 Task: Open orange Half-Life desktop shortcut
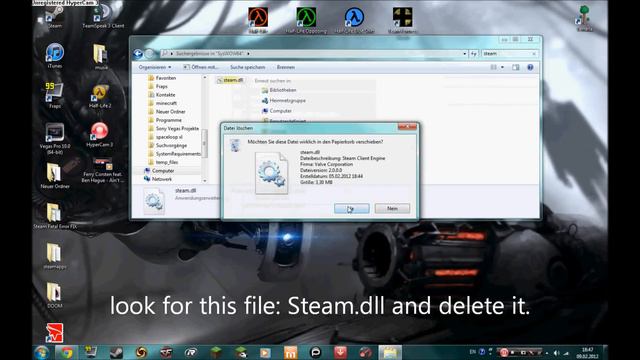click(258, 20)
